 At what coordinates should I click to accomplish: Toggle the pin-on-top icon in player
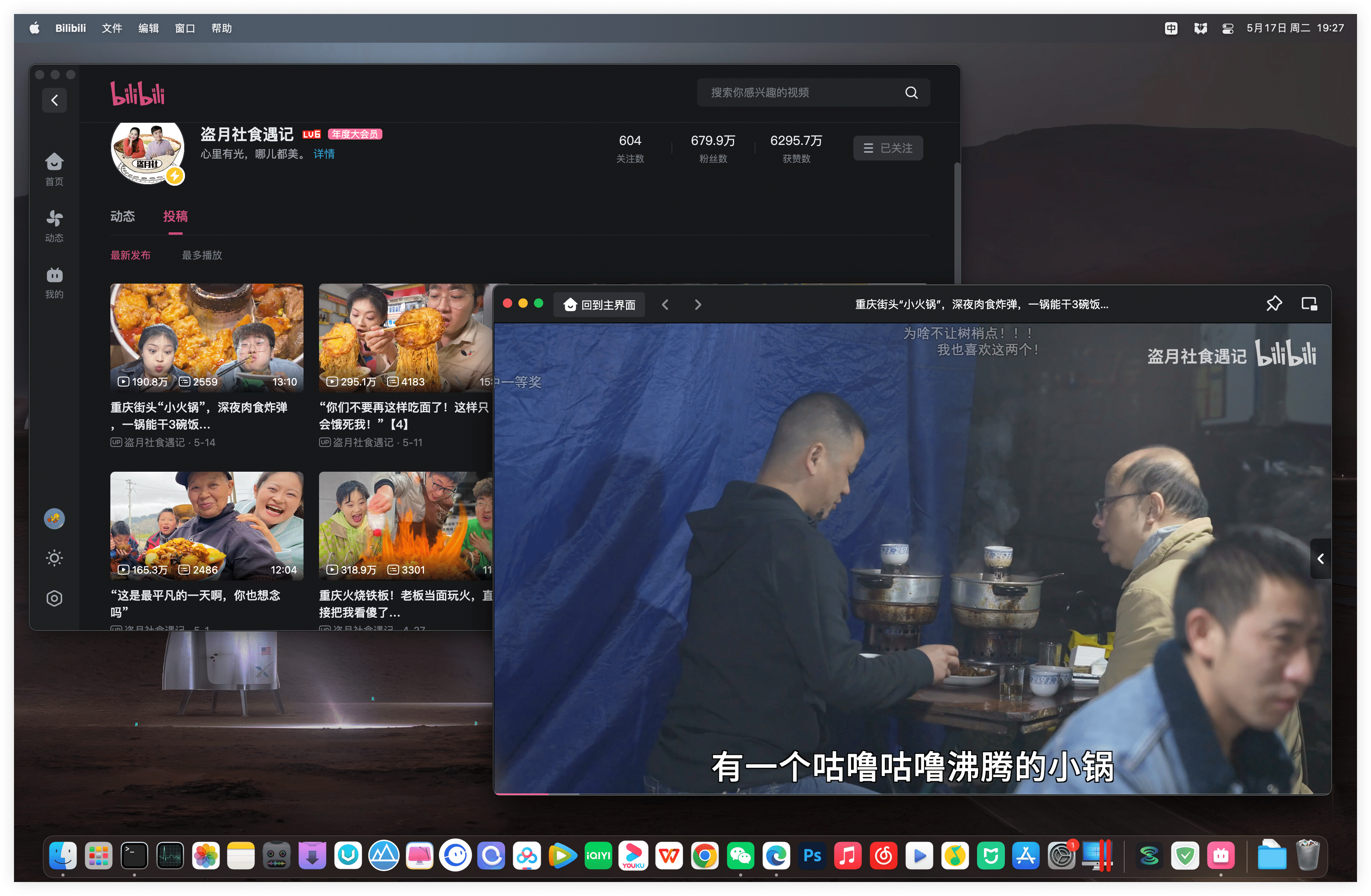pyautogui.click(x=1273, y=303)
